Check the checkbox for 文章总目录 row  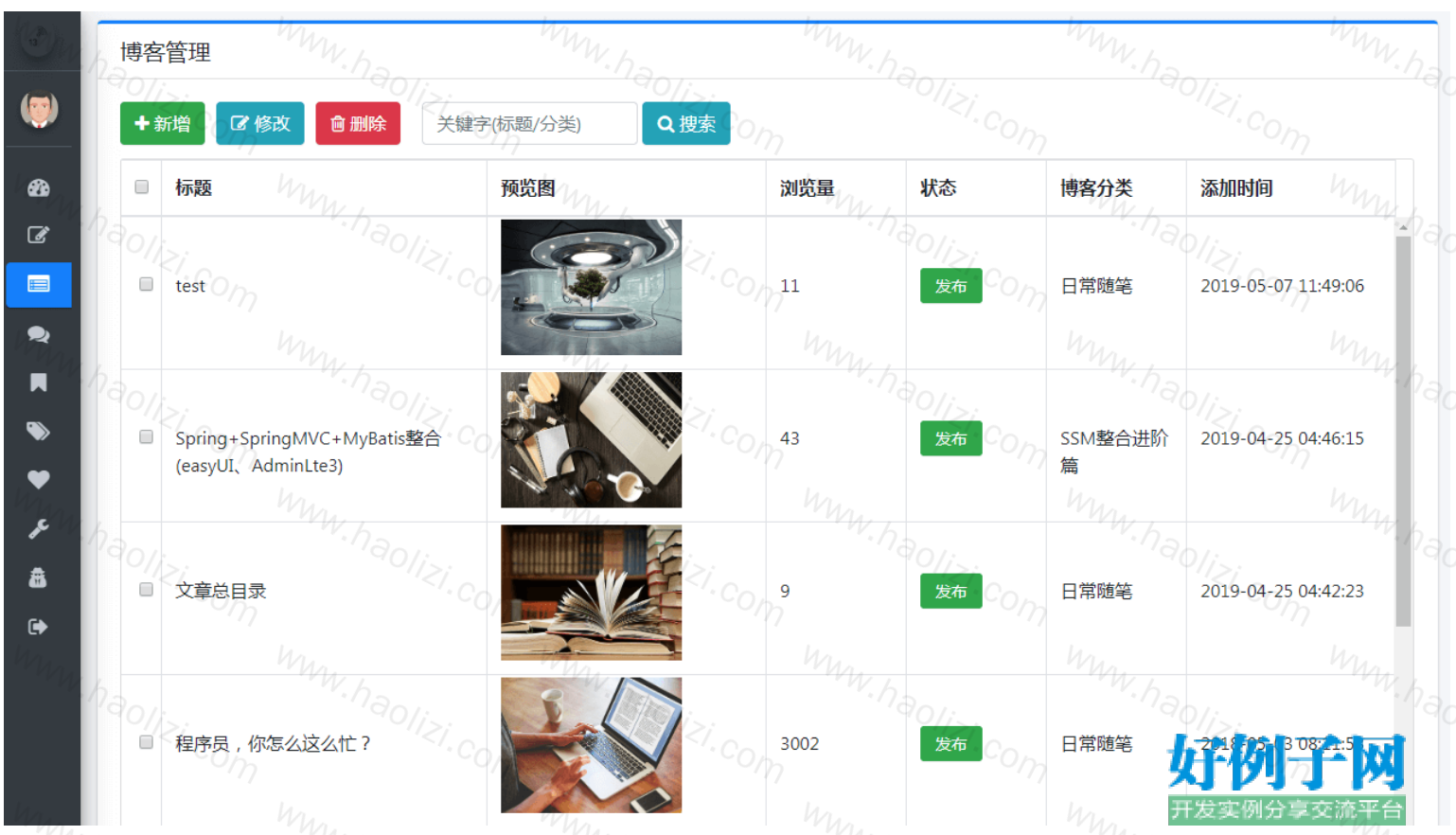coord(146,589)
